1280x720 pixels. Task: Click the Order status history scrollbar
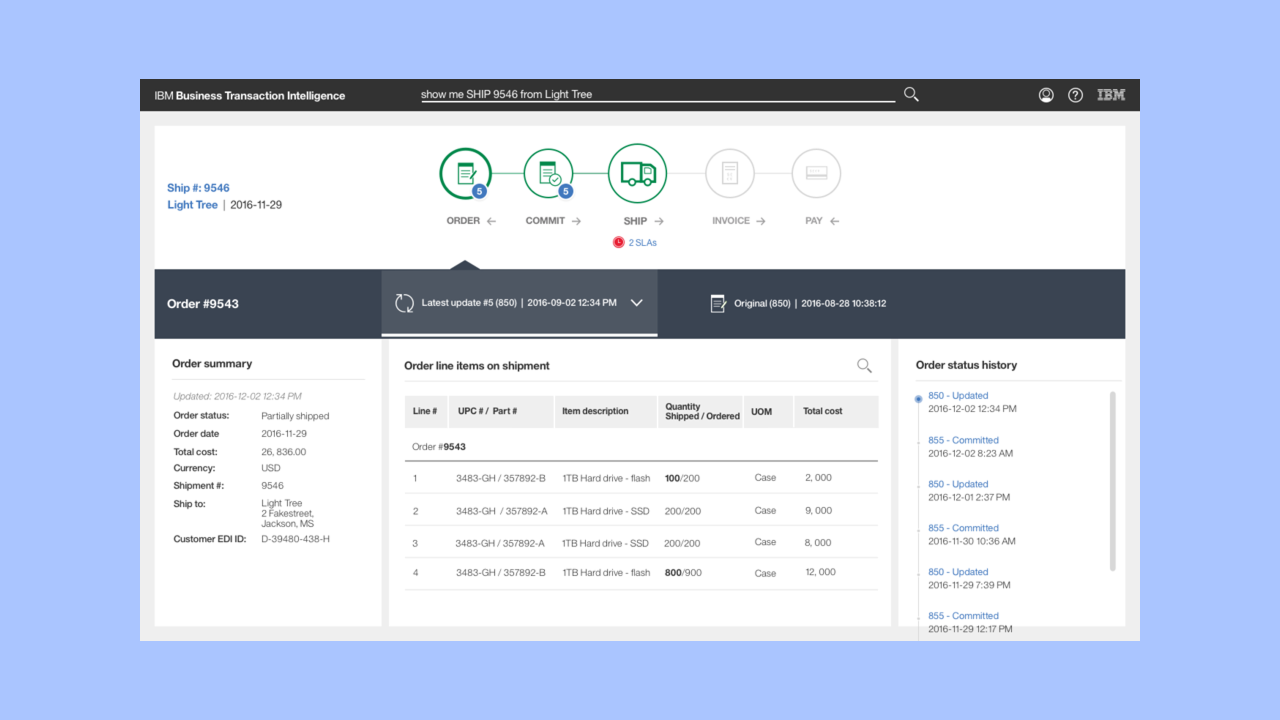pos(1112,481)
